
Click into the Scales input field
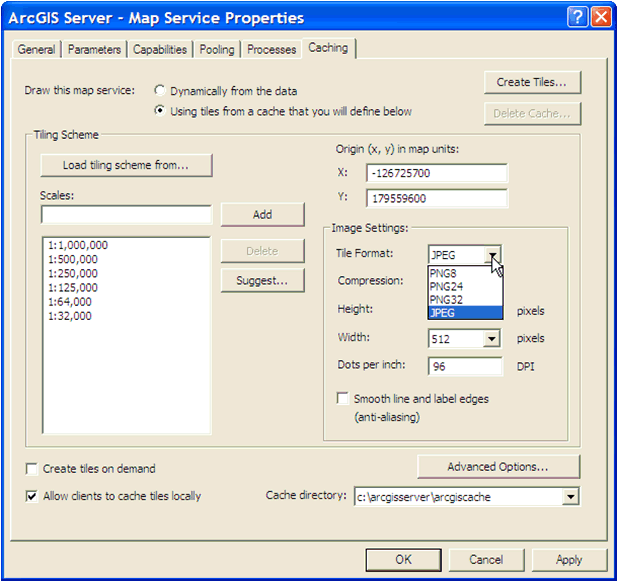[126, 214]
